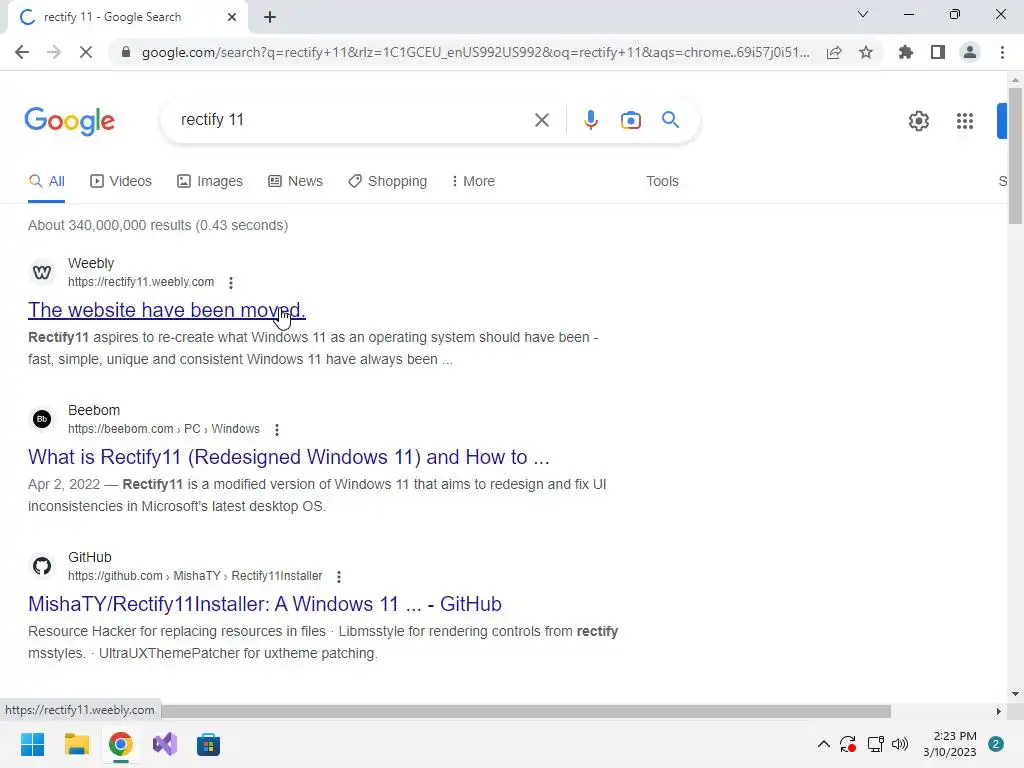Open the Extensions puzzle icon
The height and width of the screenshot is (768, 1024).
click(x=906, y=52)
